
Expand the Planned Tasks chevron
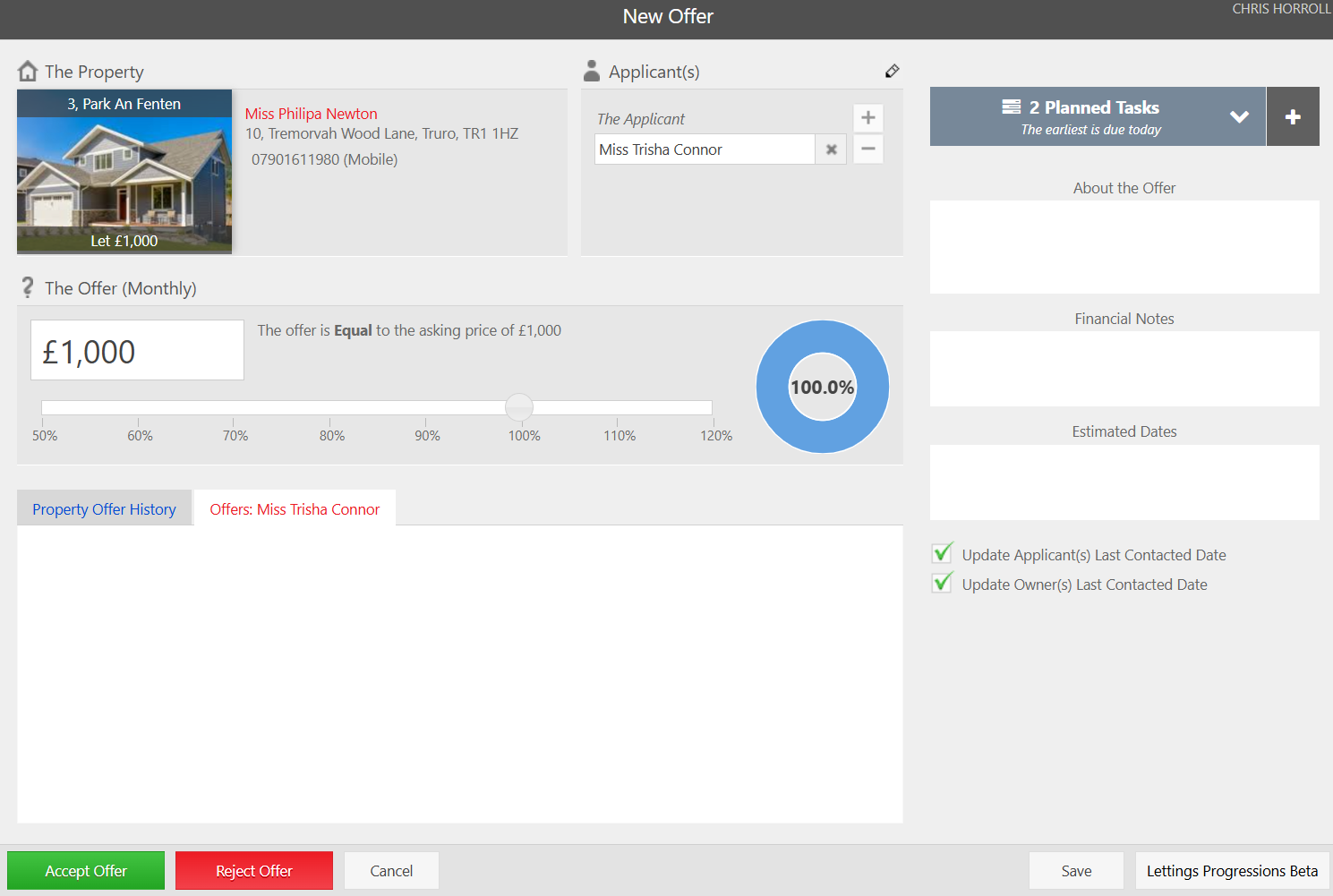pyautogui.click(x=1239, y=116)
